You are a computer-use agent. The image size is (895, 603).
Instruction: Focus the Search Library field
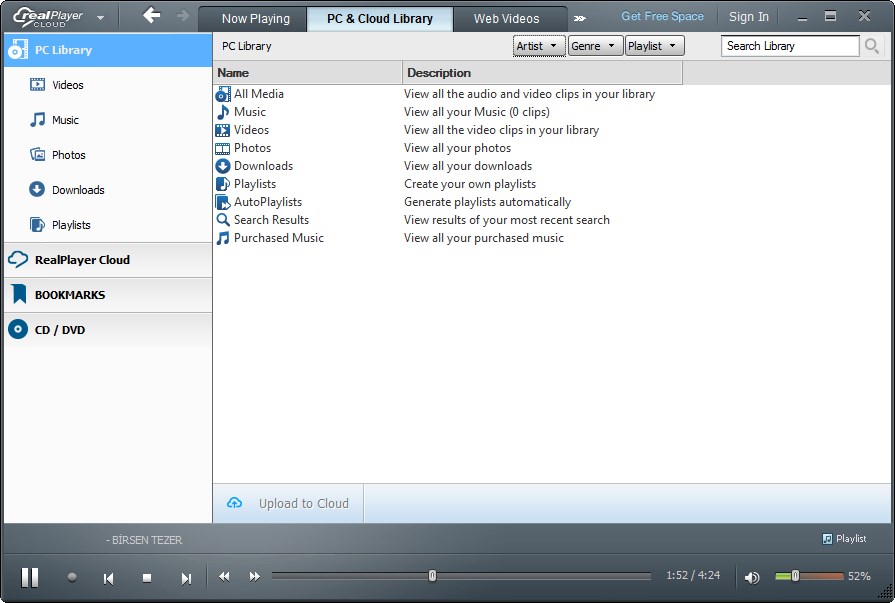[790, 46]
